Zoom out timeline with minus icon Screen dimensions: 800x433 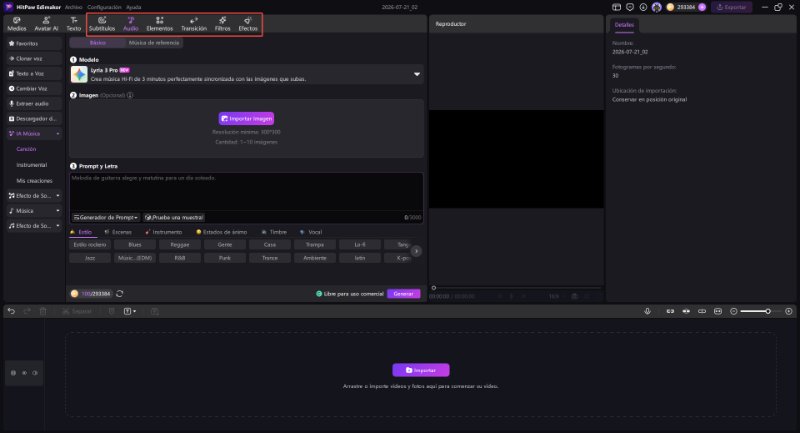coord(734,311)
